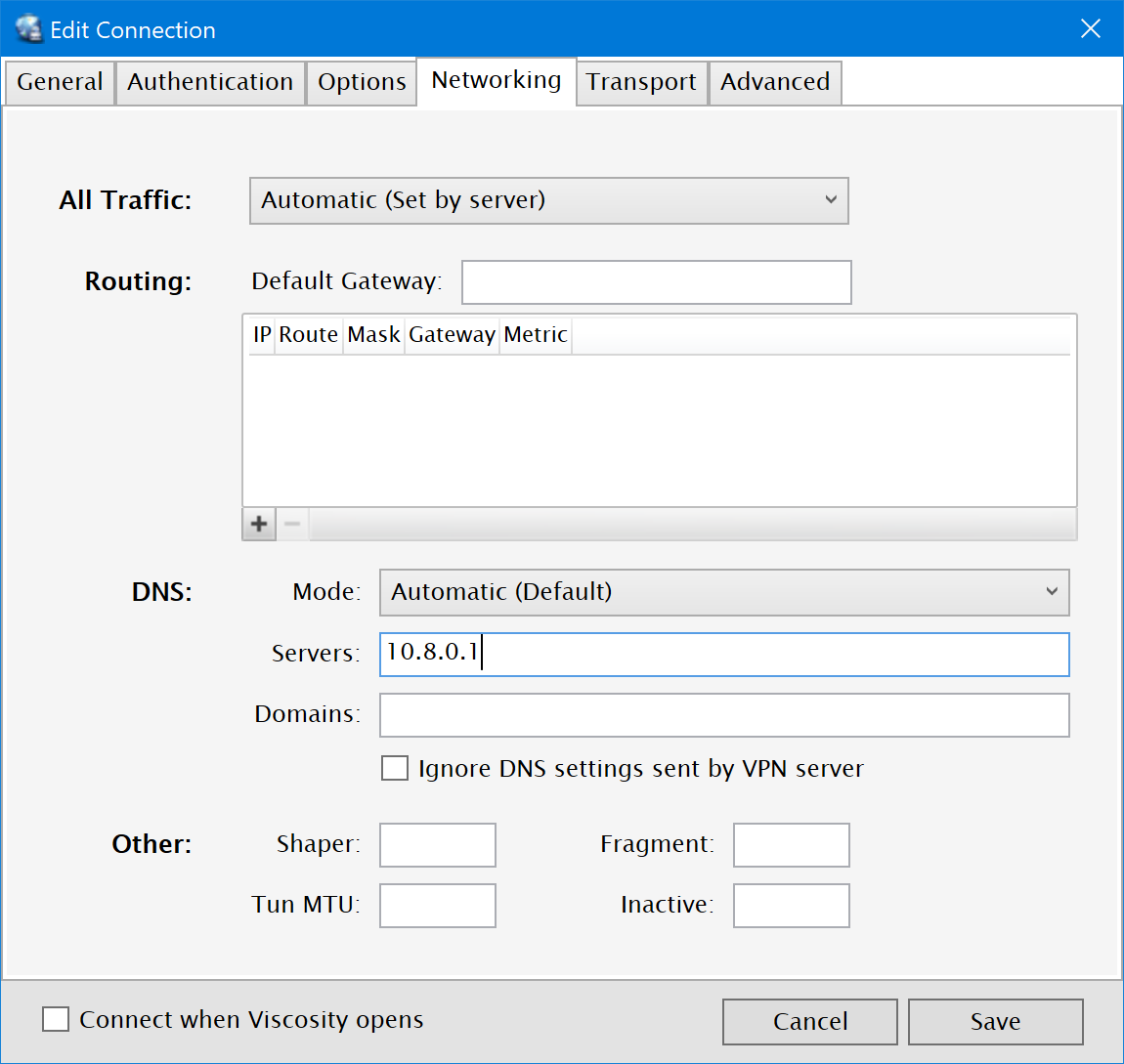Open the Advanced tab

775,82
